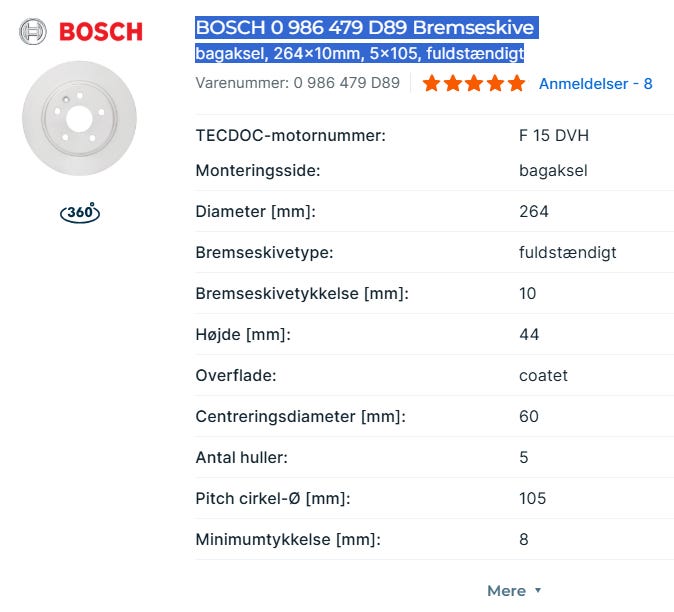Click the Diameter [mm] value 264
The width and height of the screenshot is (674, 612).
click(x=534, y=211)
